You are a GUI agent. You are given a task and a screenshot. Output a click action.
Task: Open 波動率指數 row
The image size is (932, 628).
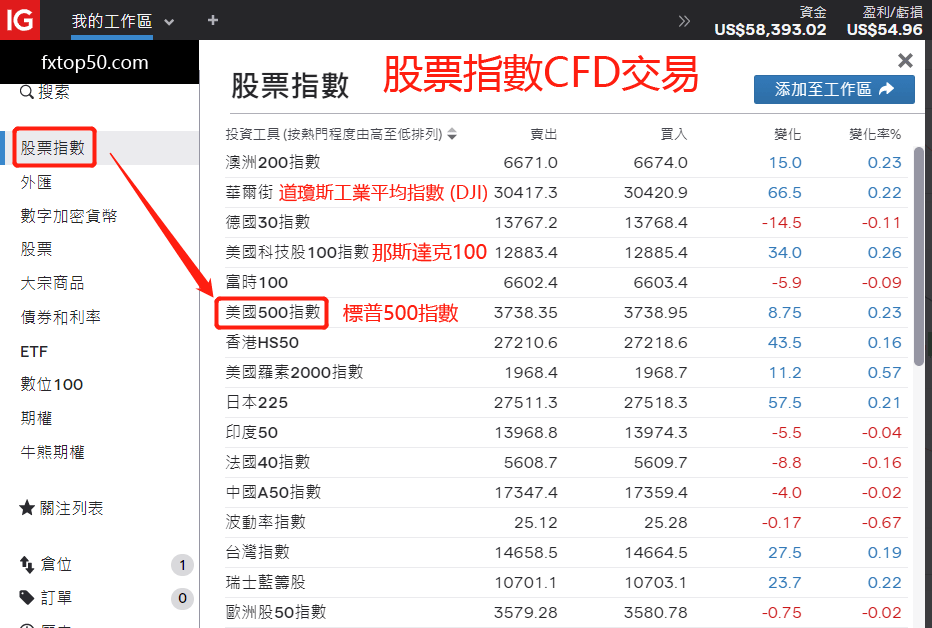tap(566, 522)
